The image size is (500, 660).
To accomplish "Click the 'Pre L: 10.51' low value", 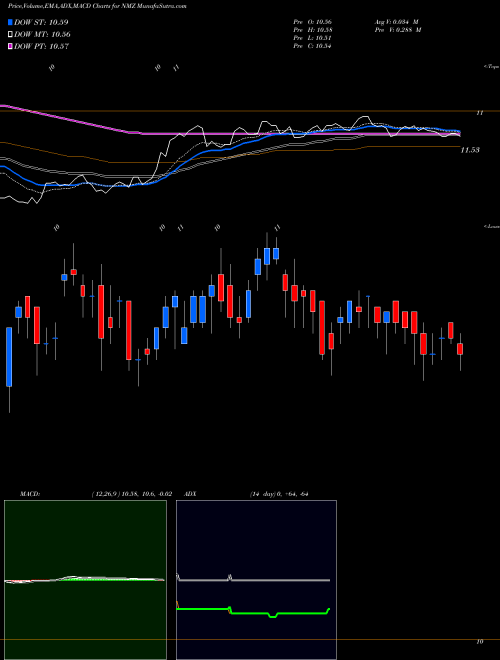I will click(313, 38).
